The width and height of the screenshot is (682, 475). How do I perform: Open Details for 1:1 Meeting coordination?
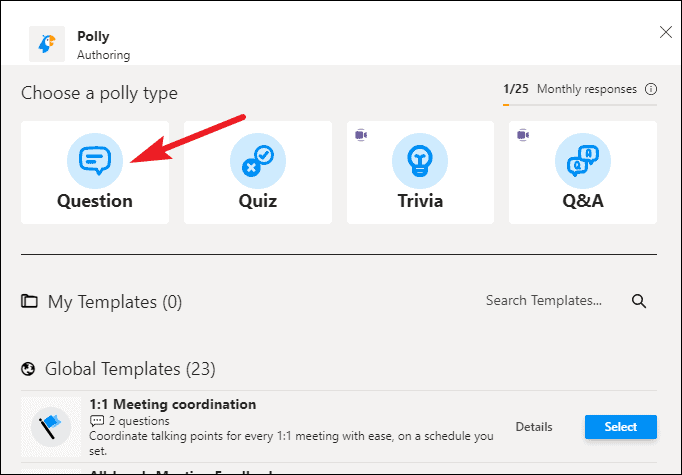534,427
